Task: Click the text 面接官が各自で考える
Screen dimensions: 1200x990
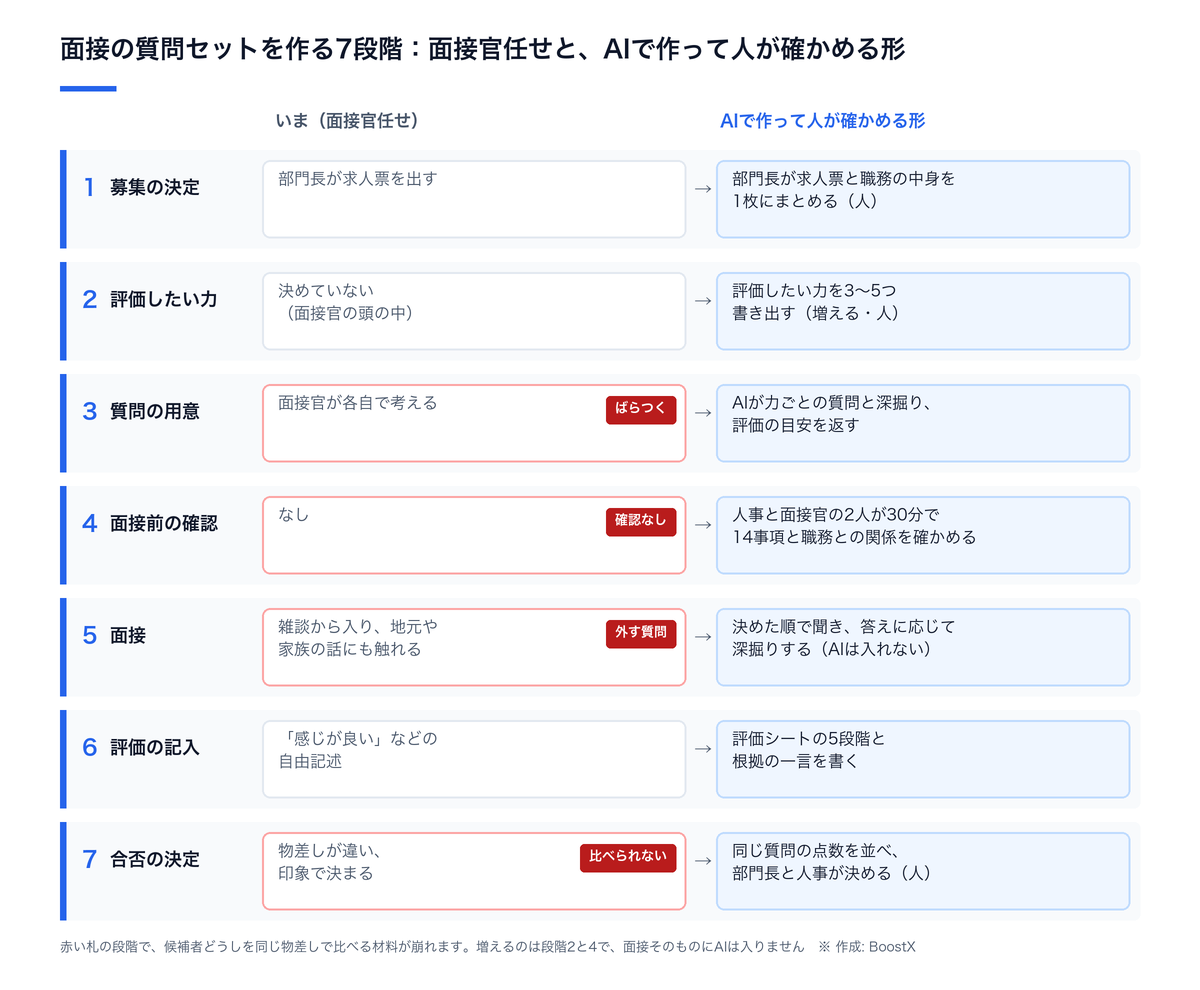Action: pos(358,404)
